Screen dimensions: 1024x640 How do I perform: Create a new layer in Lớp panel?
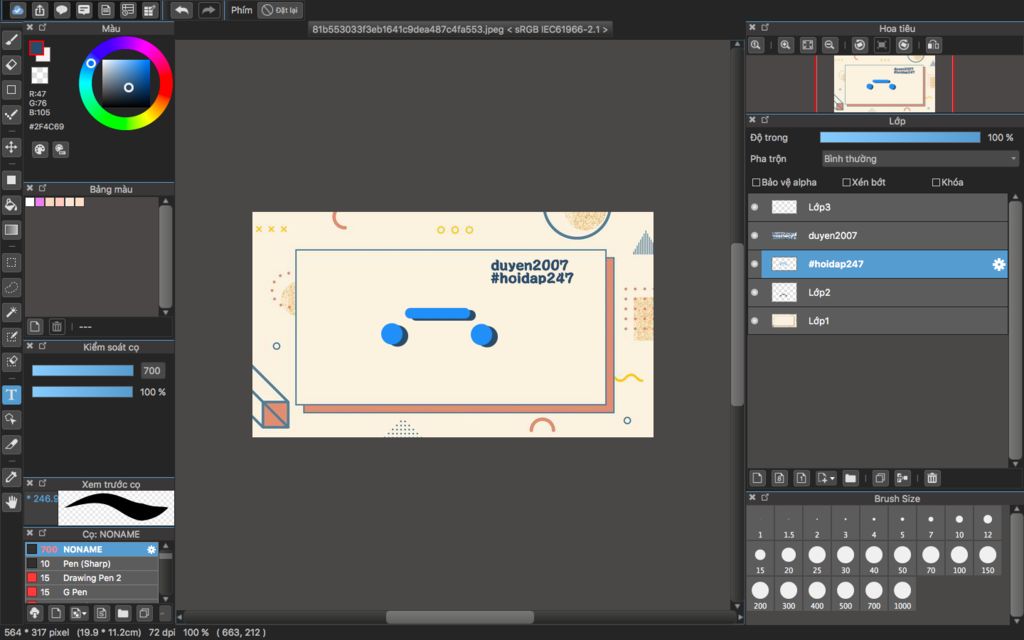(758, 478)
